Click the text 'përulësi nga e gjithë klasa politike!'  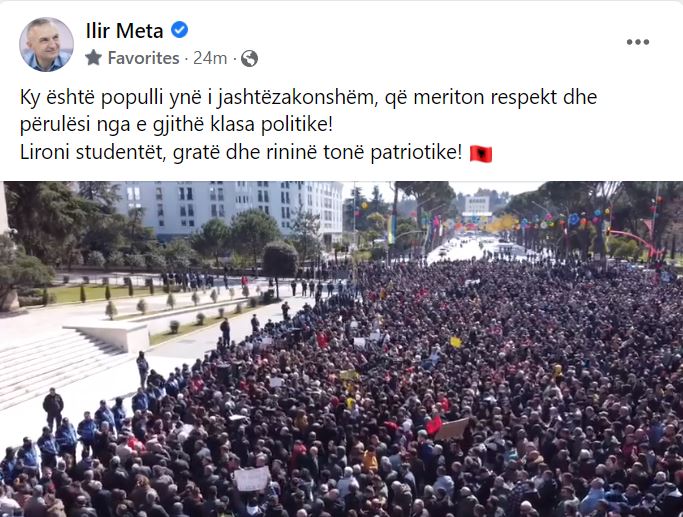[x=176, y=125]
